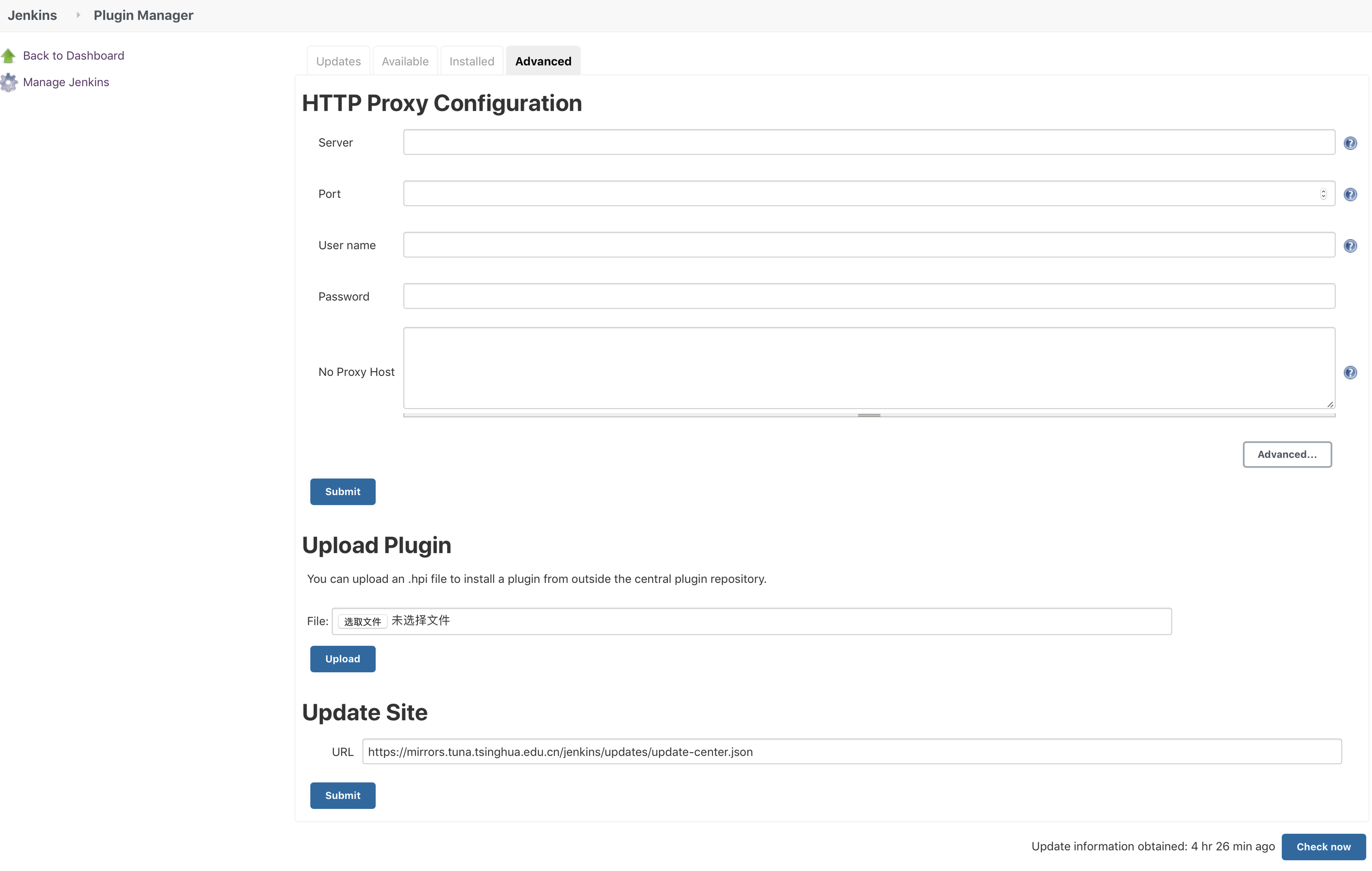Click the Manage Jenkins gear icon

coord(9,83)
